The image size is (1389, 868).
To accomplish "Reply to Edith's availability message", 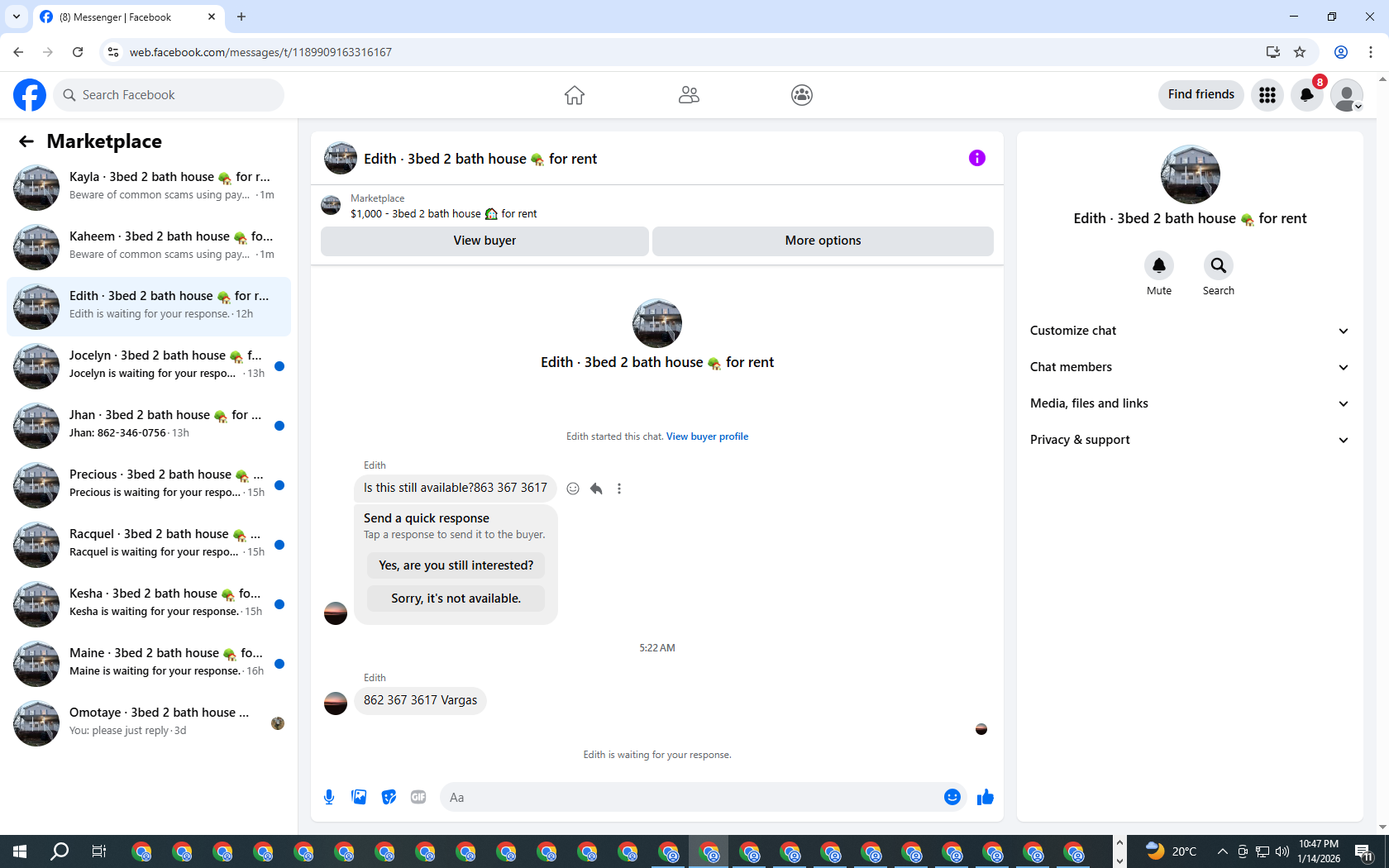I will (596, 489).
